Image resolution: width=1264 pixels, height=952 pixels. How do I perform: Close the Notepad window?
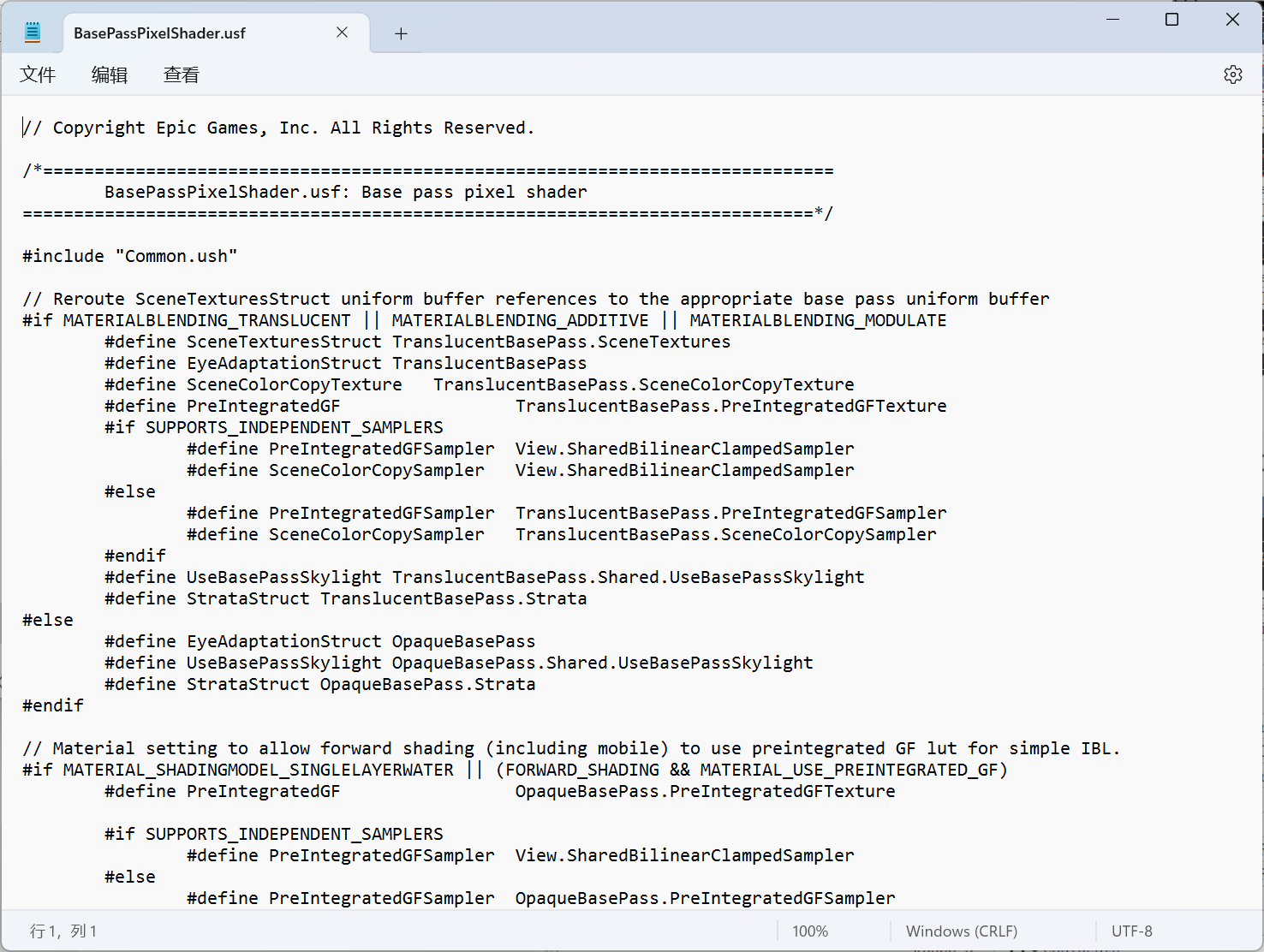[x=1232, y=19]
